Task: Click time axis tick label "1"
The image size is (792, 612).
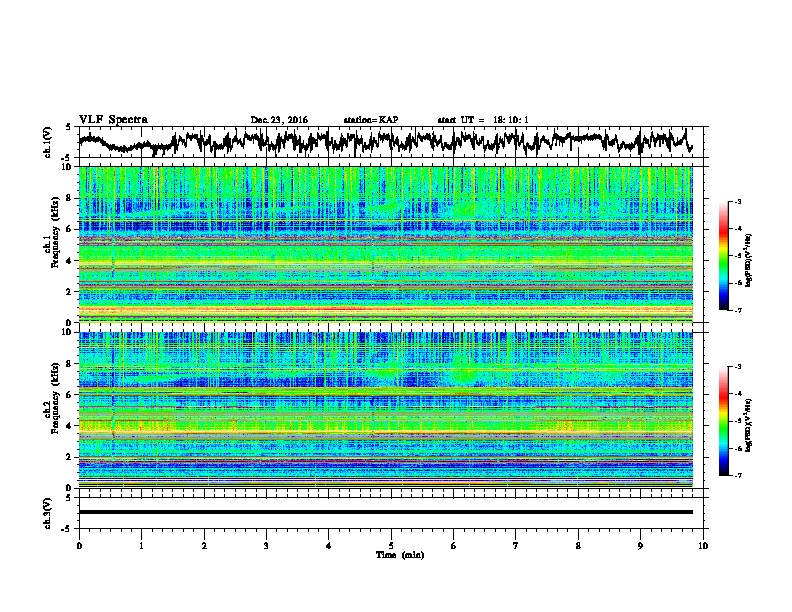Action: [x=141, y=546]
